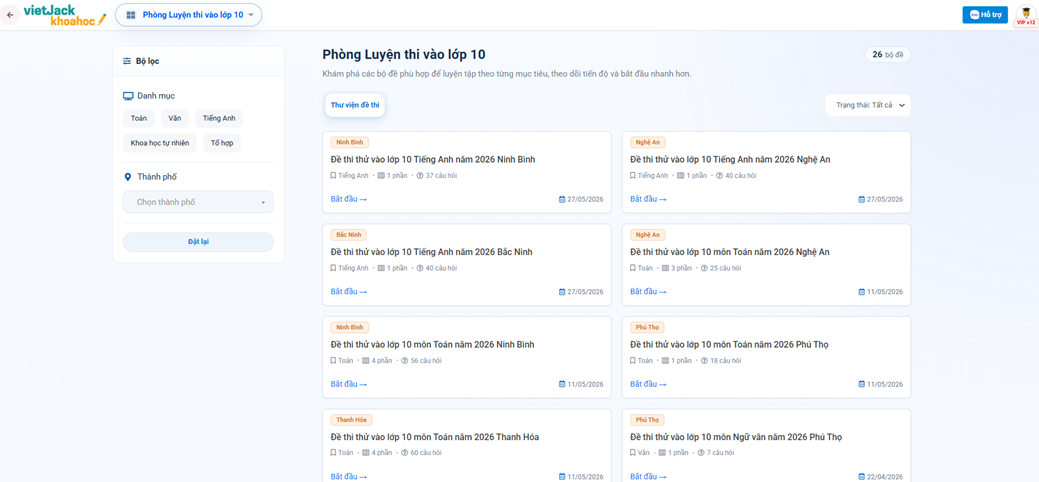The height and width of the screenshot is (482, 1039).
Task: Select the Tổ hợp category chip
Action: 222,143
